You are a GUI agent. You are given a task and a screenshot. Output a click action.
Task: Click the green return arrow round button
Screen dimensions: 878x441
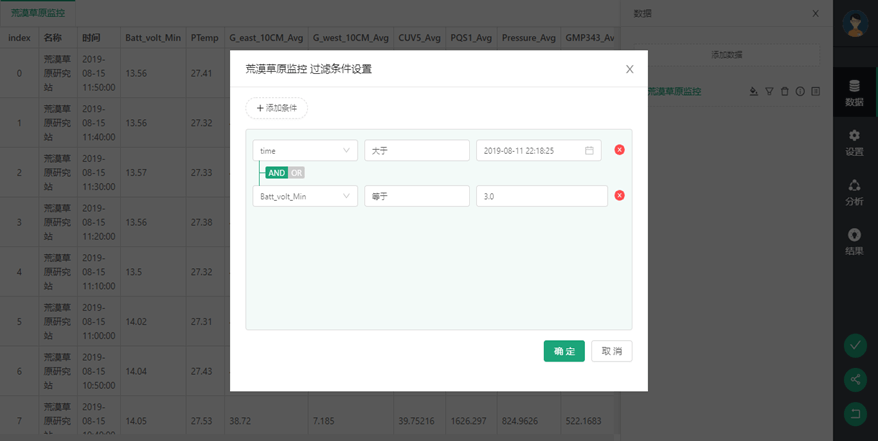(x=855, y=415)
